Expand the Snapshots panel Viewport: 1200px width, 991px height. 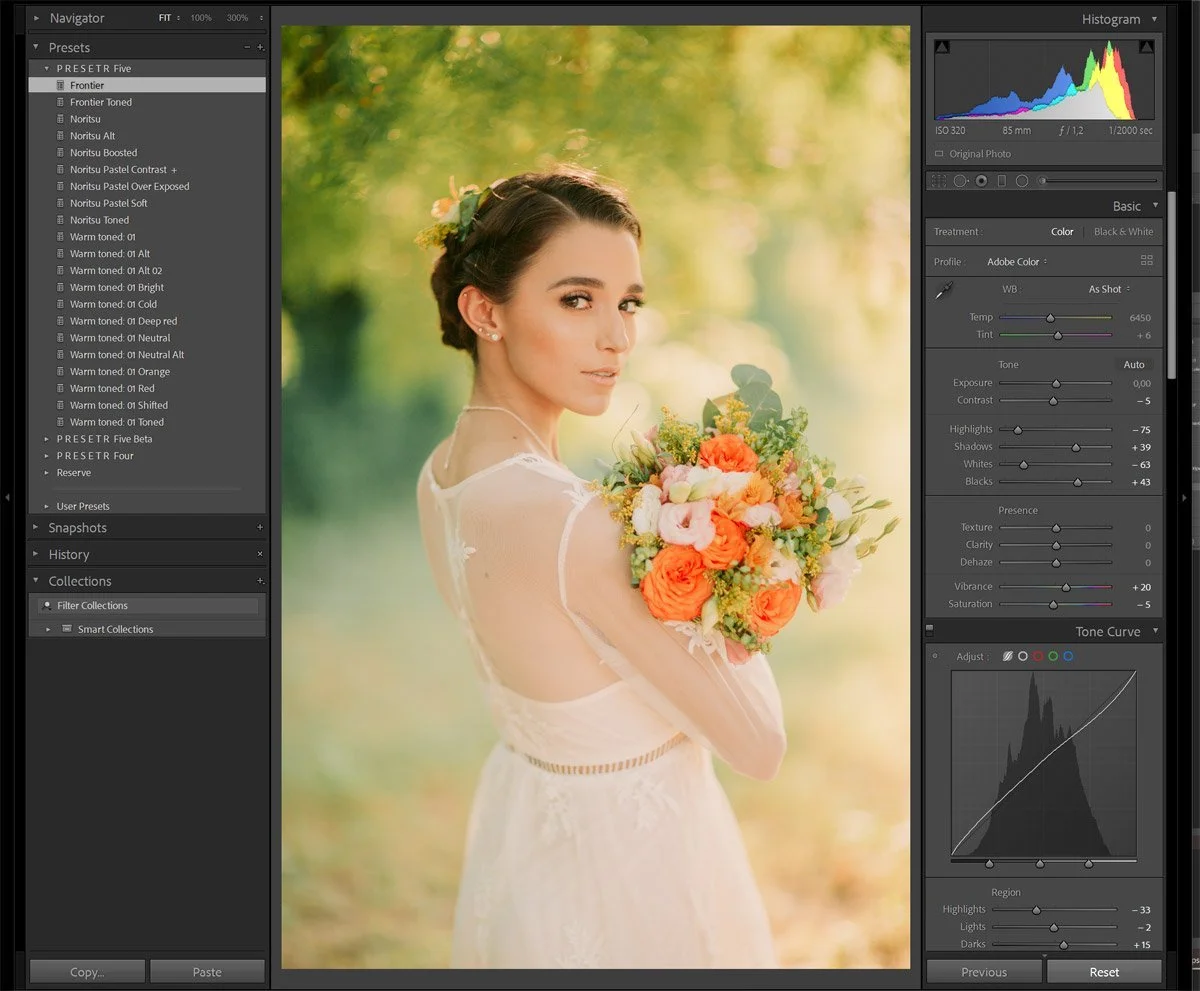(75, 527)
